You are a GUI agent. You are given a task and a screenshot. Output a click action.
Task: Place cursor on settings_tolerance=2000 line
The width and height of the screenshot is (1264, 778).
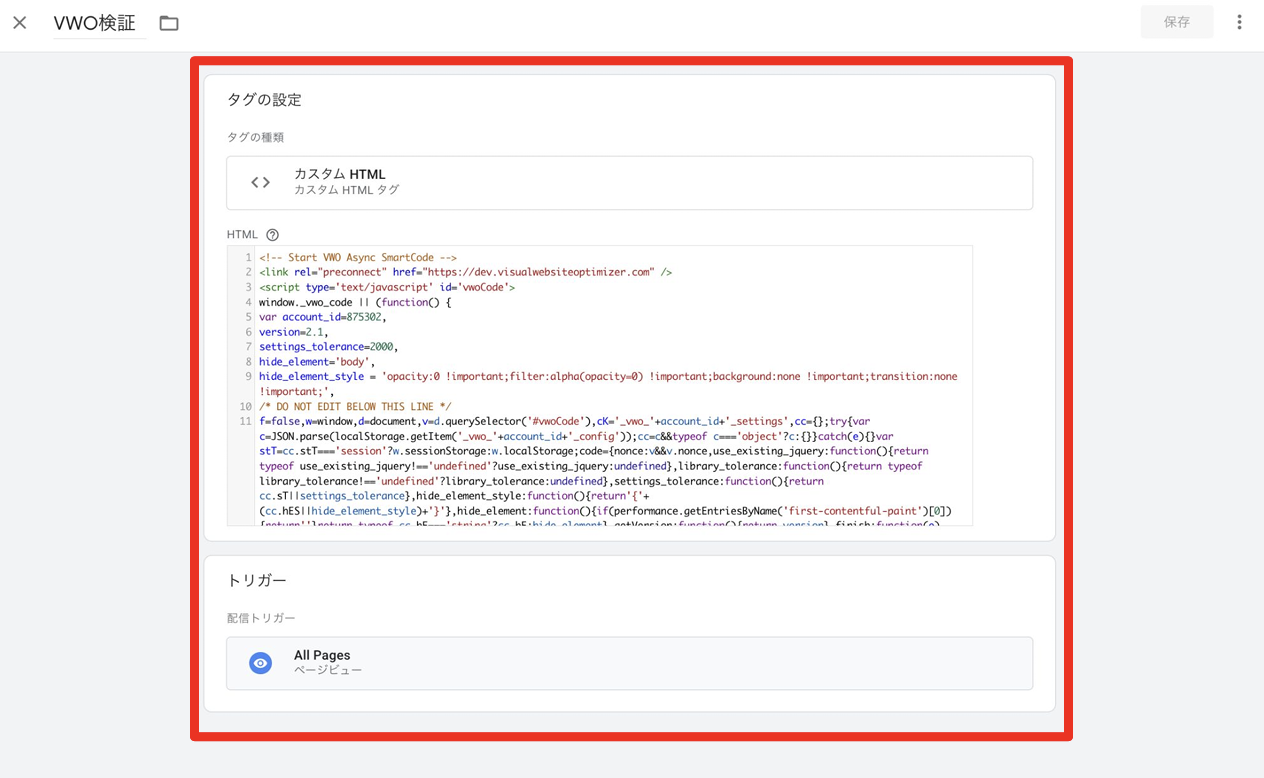[x=328, y=347]
